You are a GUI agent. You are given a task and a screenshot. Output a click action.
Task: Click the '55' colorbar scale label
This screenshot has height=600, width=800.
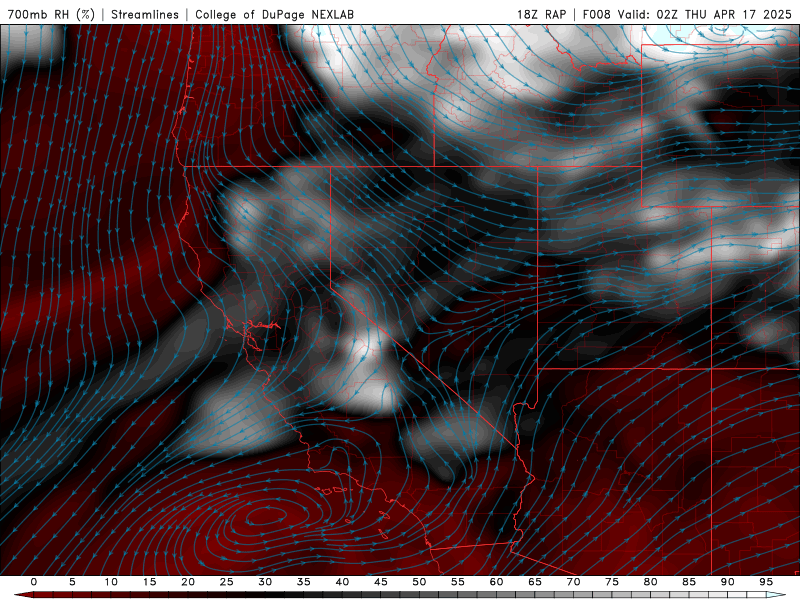click(x=458, y=582)
